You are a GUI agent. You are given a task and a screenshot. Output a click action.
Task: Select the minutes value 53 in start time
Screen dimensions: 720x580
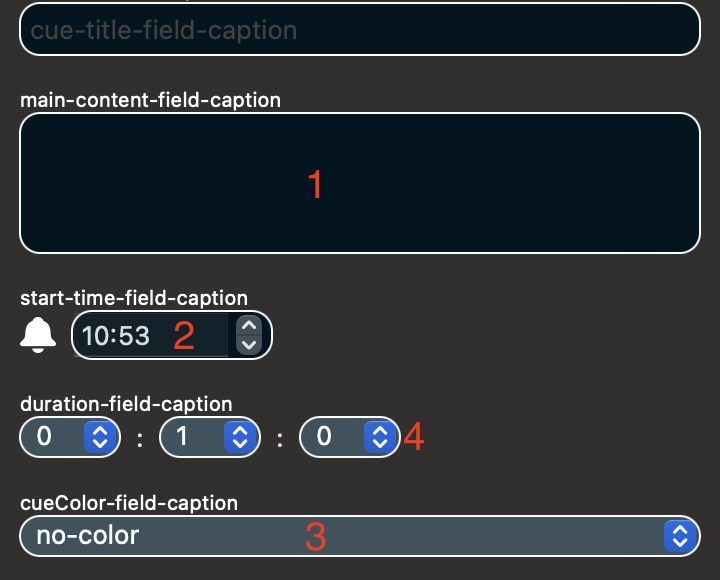[x=133, y=336]
